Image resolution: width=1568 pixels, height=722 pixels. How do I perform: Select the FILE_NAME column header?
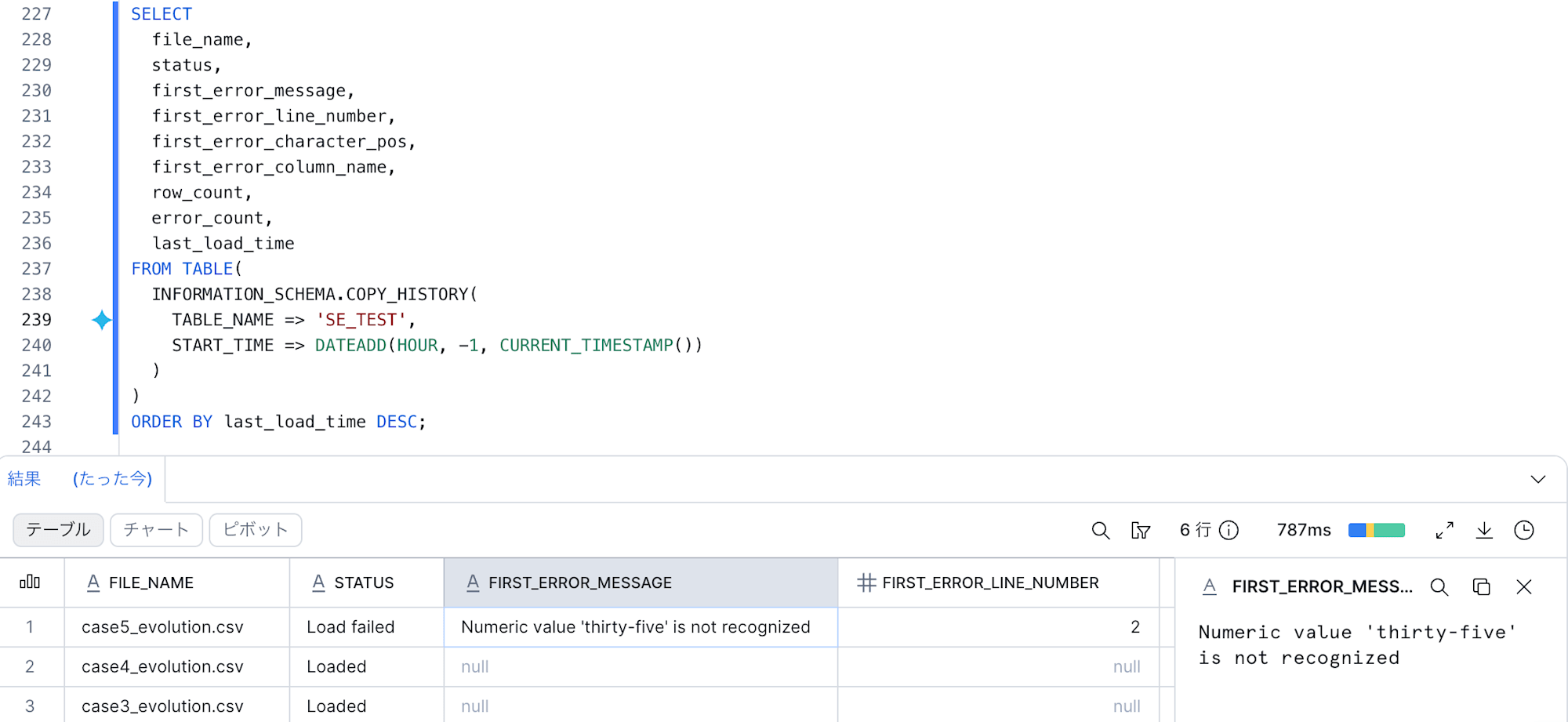pos(177,582)
